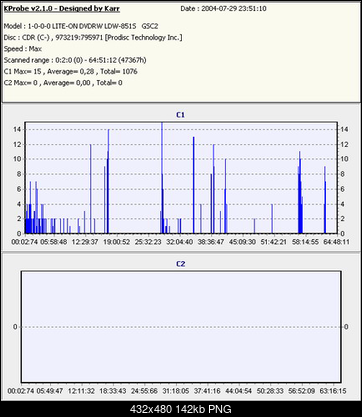Screen dimensions: 362x417
Task: Click the Date 2004-07-29 23:51:10 text
Action: [x=223, y=9]
